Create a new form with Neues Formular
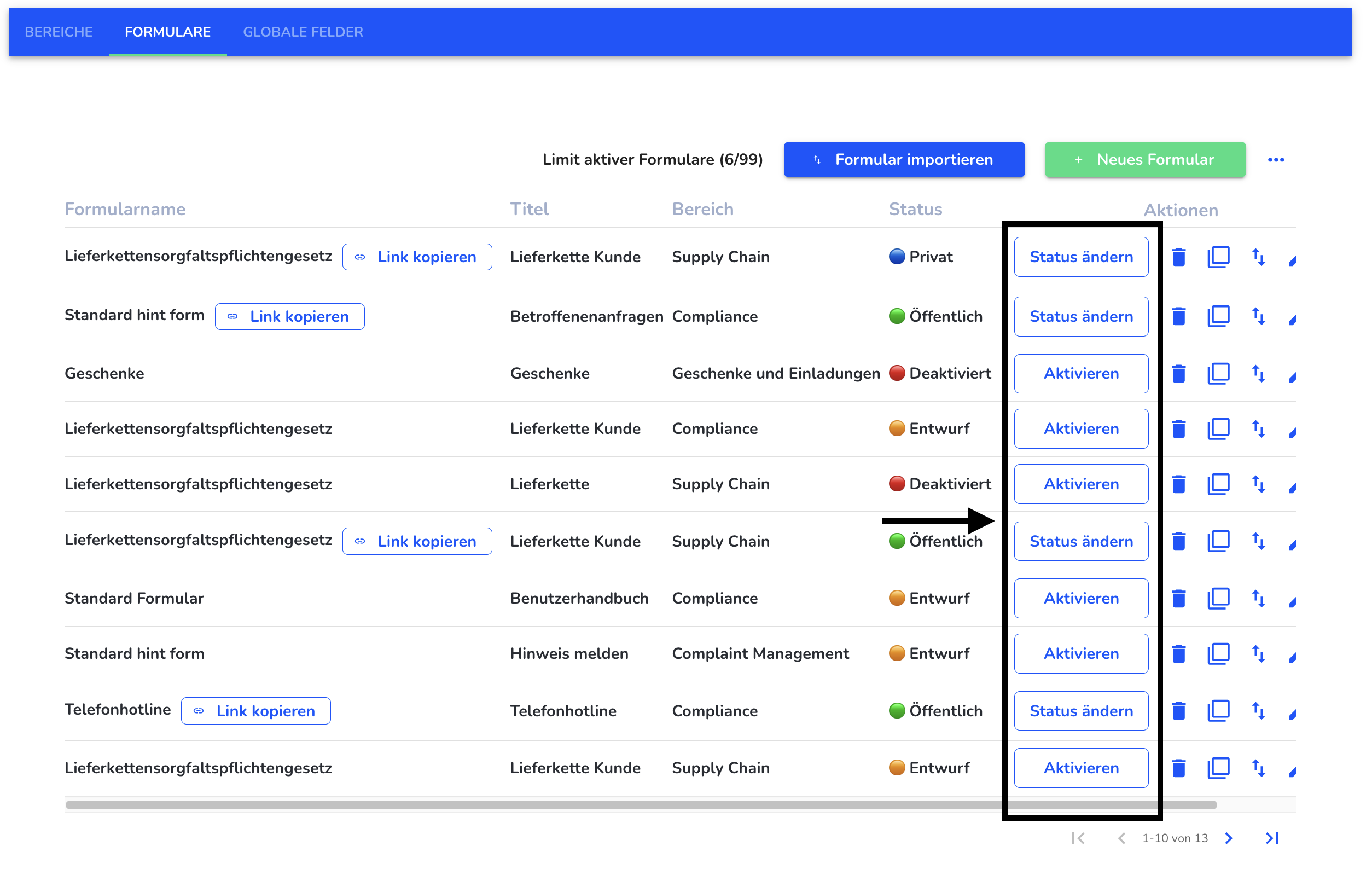Image resolution: width=1372 pixels, height=869 pixels. [1144, 160]
